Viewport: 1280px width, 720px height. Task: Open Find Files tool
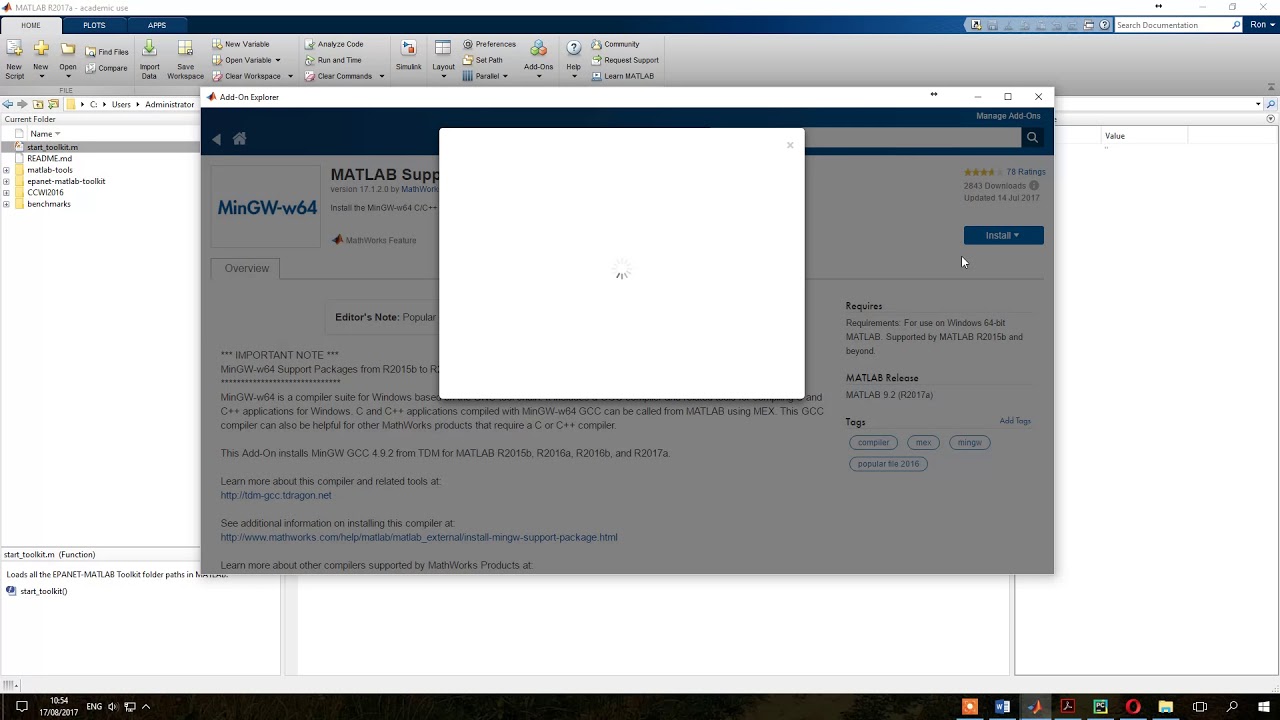[x=106, y=52]
